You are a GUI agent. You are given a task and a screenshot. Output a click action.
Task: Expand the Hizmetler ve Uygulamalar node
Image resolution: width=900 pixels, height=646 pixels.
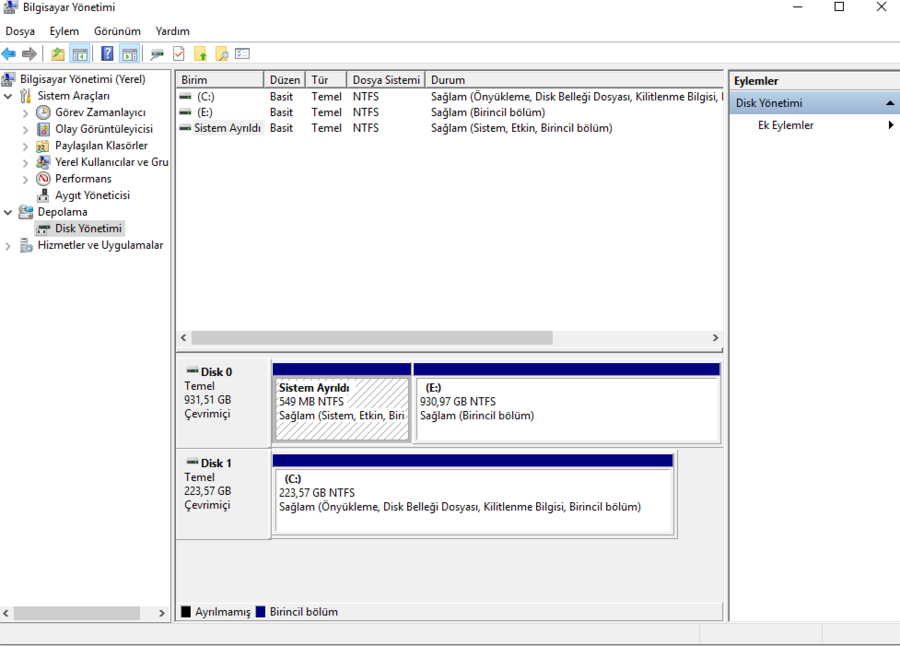pos(8,246)
